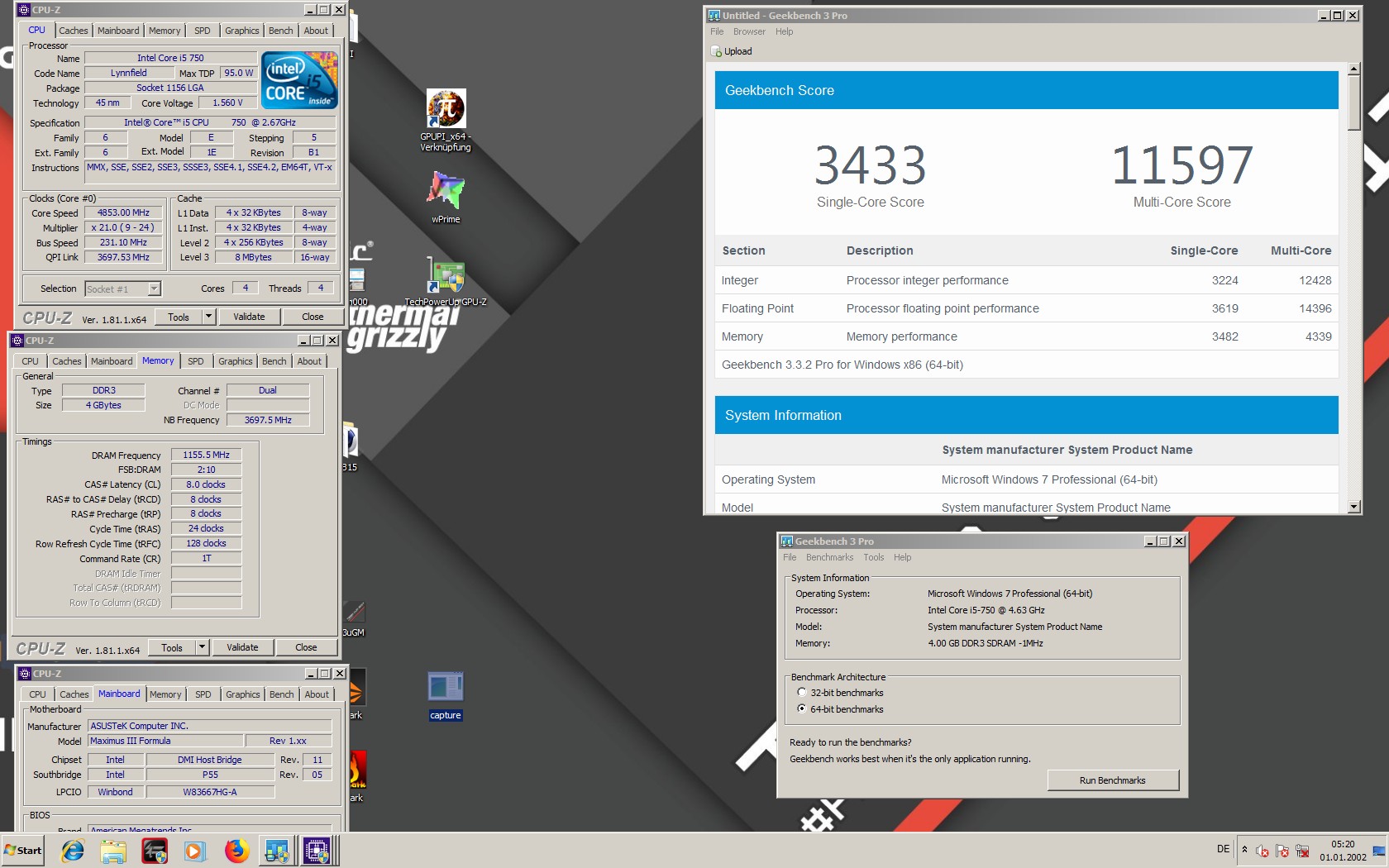
Task: Click the Floating Point results row
Action: tap(1026, 308)
